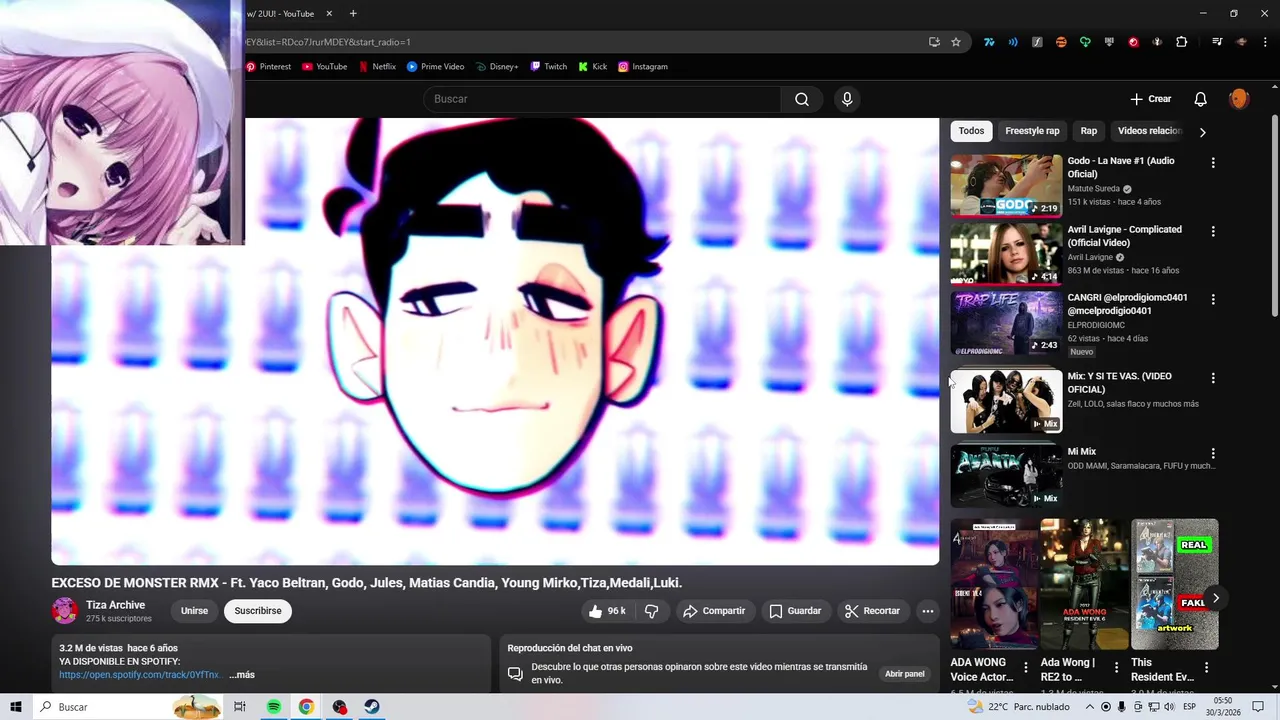Open options for CANGRI video
The image size is (1280, 720).
pos(1213,300)
